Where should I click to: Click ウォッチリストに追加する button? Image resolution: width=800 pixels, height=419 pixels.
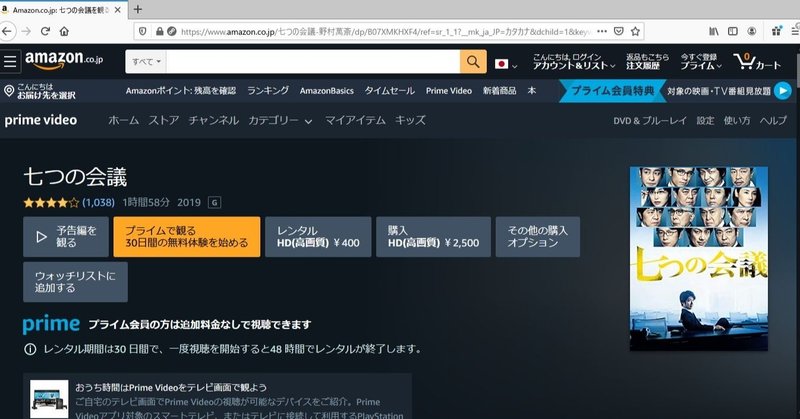point(76,282)
